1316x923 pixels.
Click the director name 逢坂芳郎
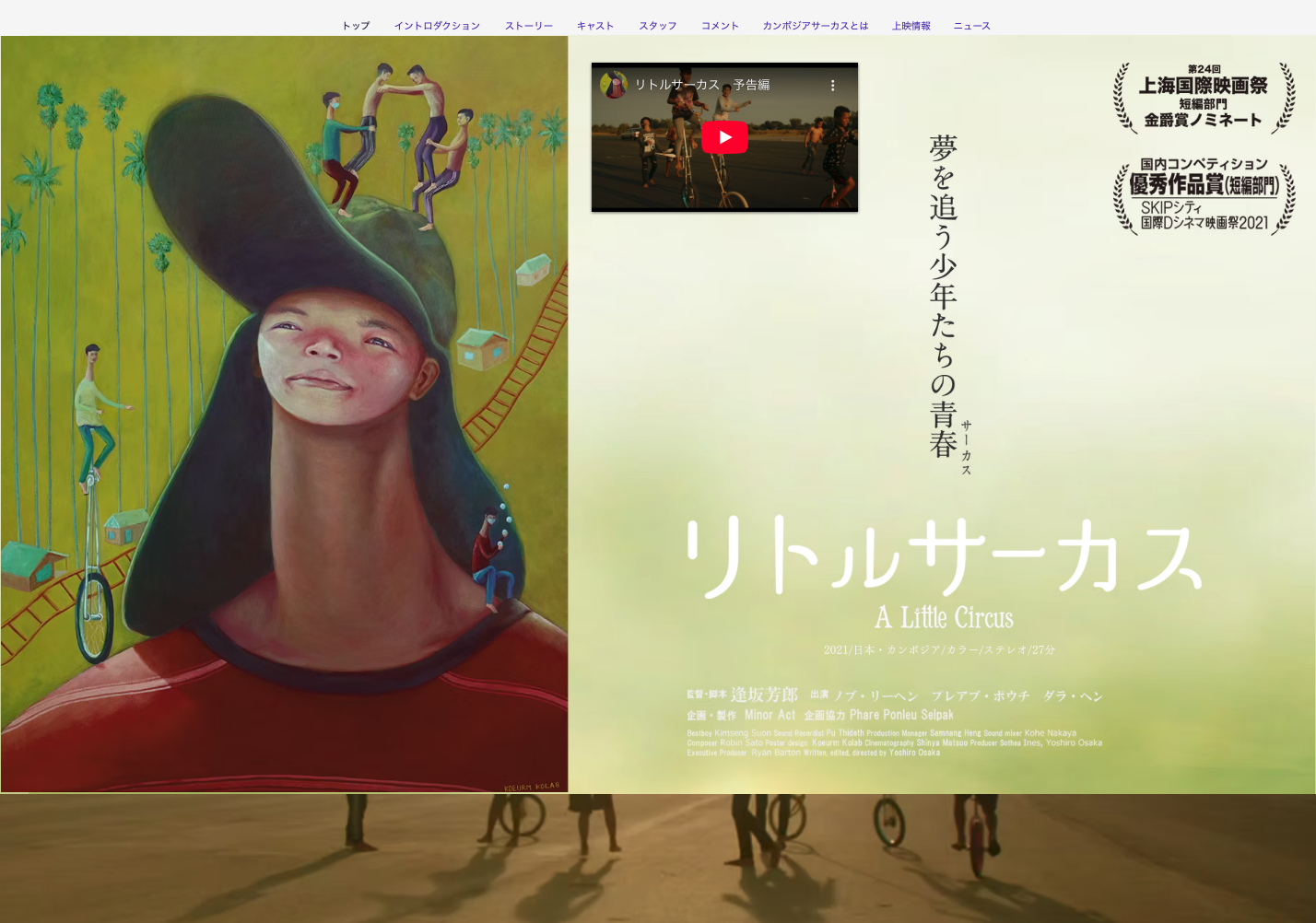point(764,695)
